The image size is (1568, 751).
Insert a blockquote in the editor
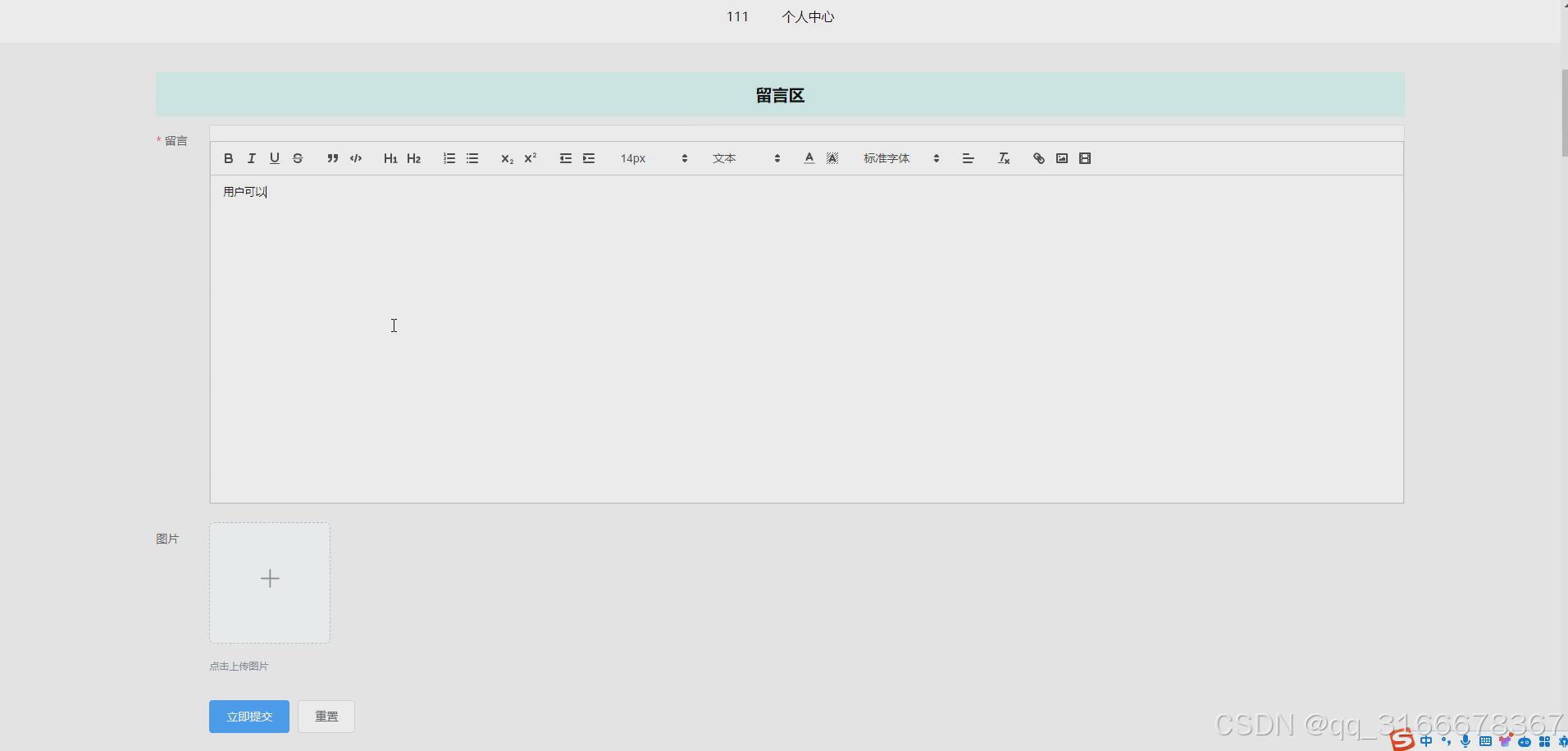332,158
